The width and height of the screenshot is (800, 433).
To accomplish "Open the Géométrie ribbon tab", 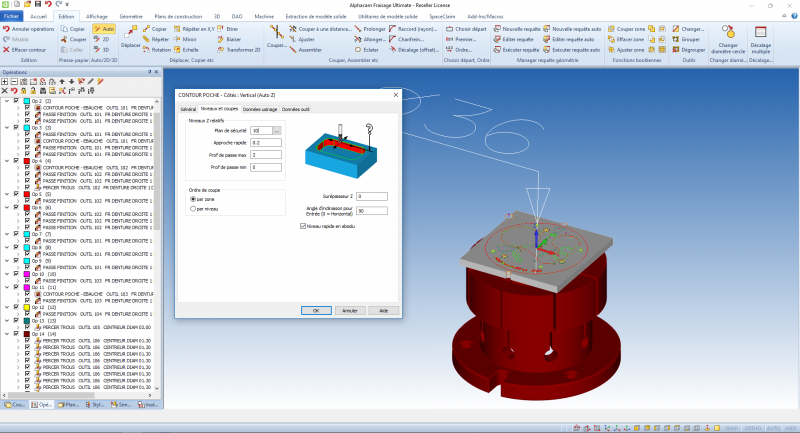I will [130, 17].
